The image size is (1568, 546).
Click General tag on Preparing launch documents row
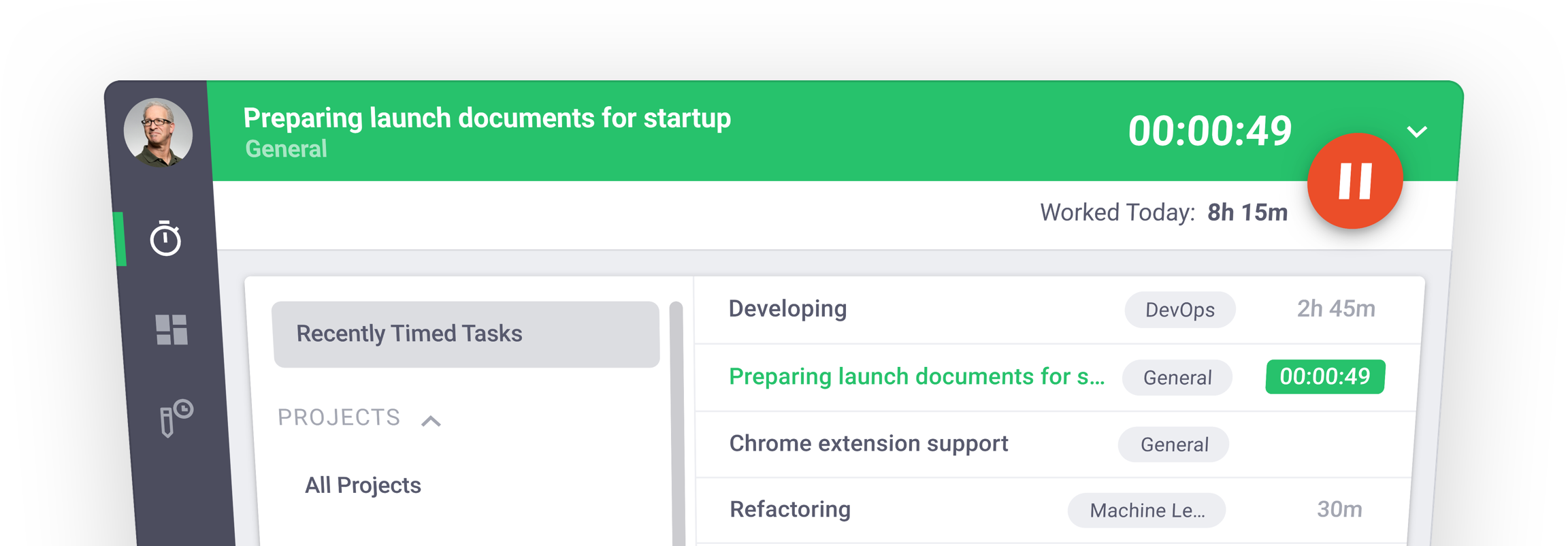(x=1177, y=378)
